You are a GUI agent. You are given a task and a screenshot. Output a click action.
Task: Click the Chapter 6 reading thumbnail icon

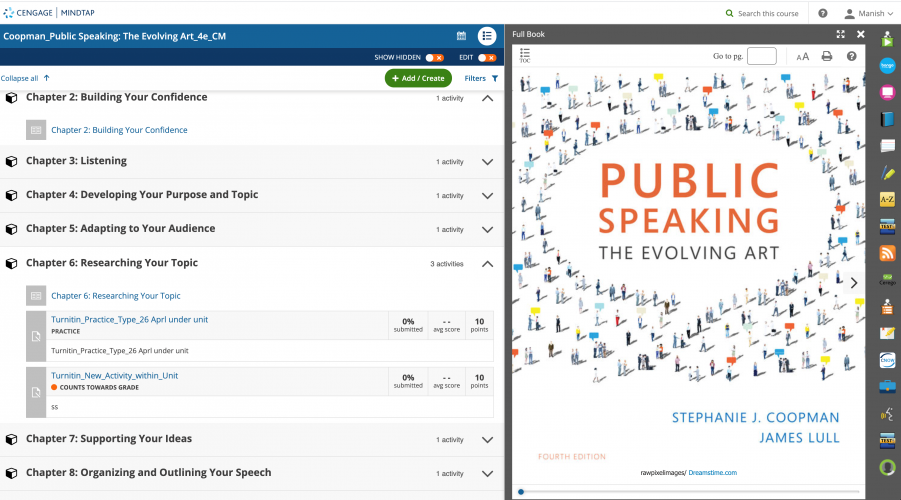point(36,295)
